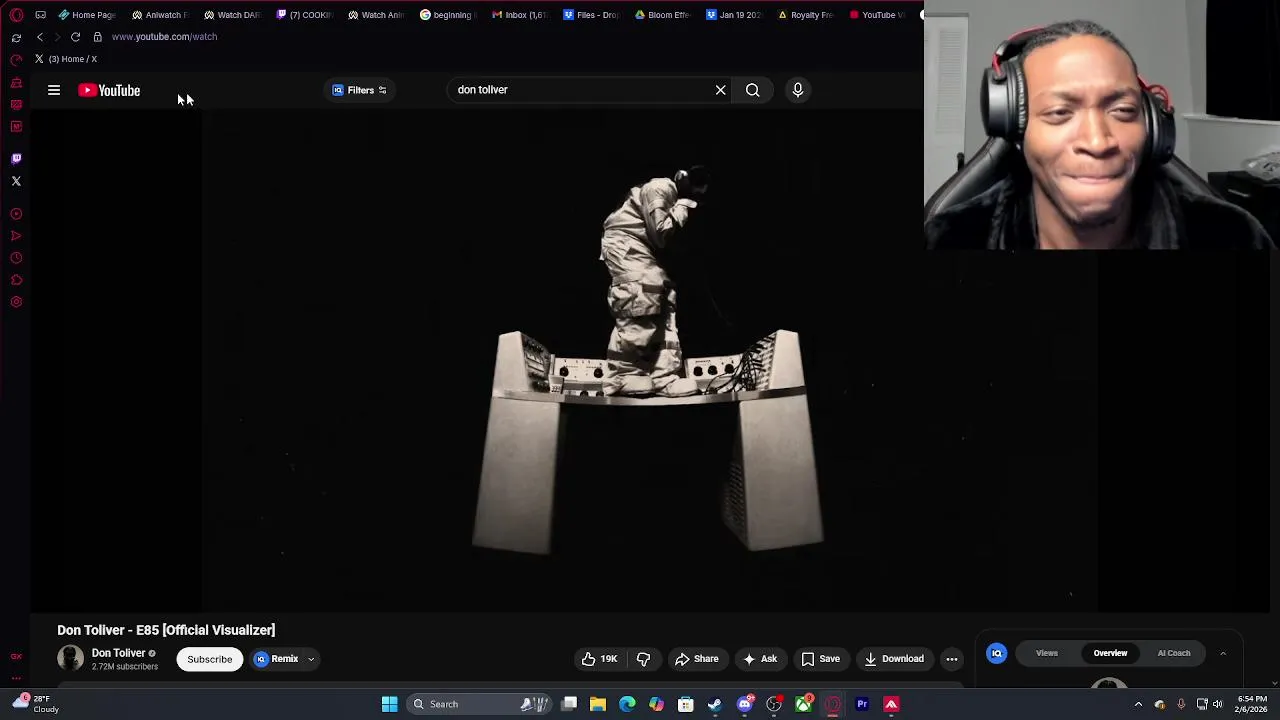Go back using browser back arrow
Image resolution: width=1280 pixels, height=720 pixels.
(x=40, y=36)
